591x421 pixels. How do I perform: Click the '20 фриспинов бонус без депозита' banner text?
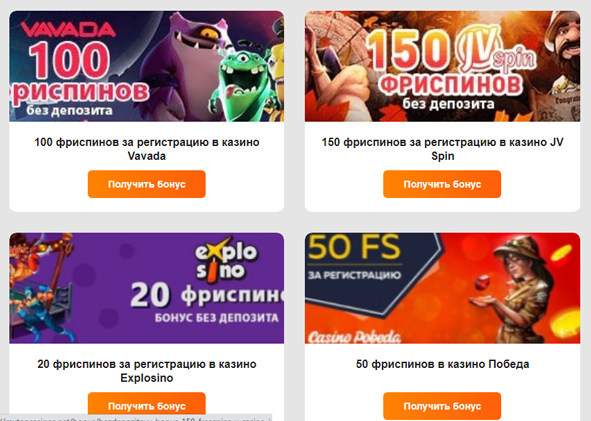[207, 303]
